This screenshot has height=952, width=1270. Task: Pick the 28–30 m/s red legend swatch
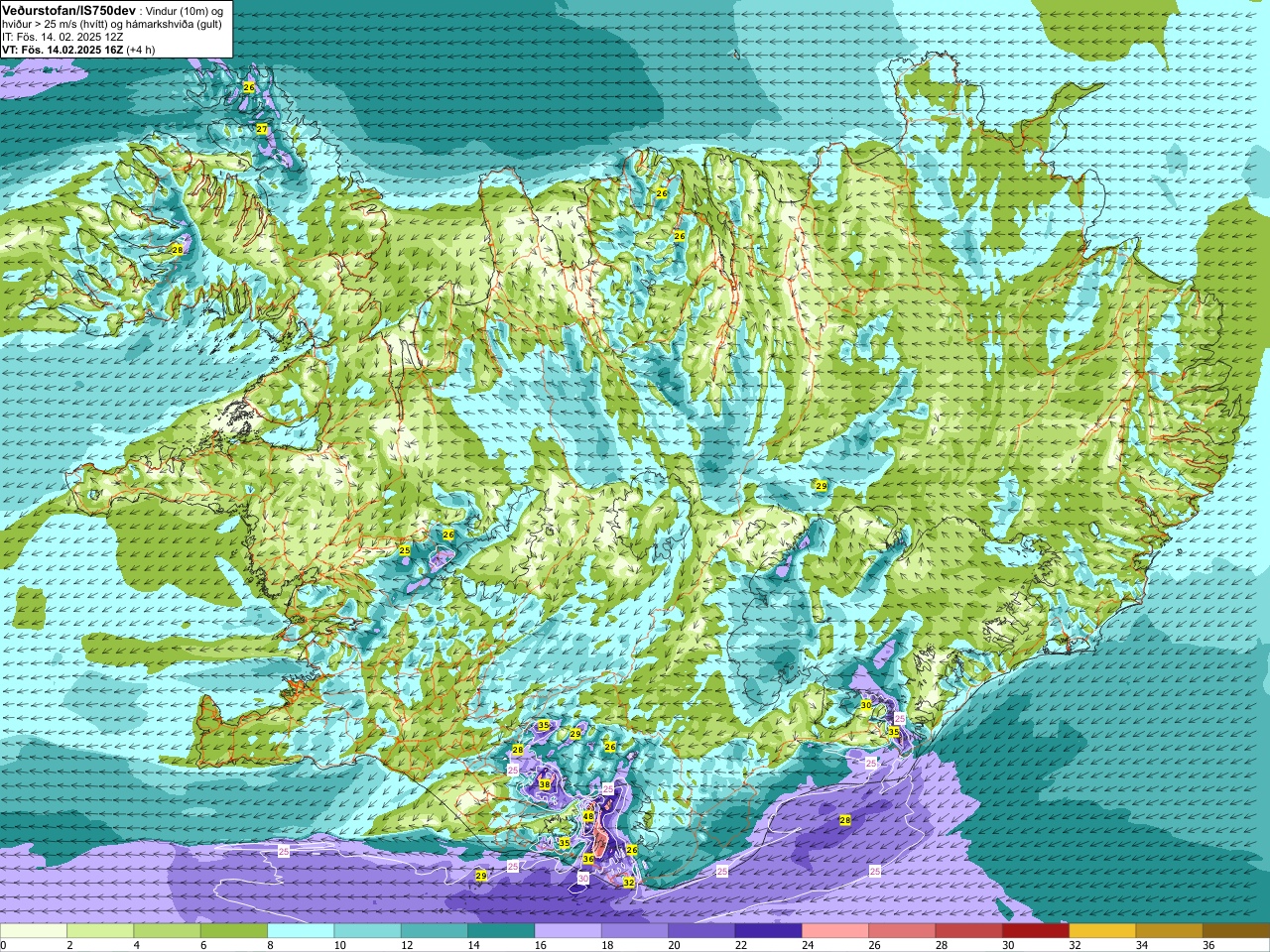969,931
